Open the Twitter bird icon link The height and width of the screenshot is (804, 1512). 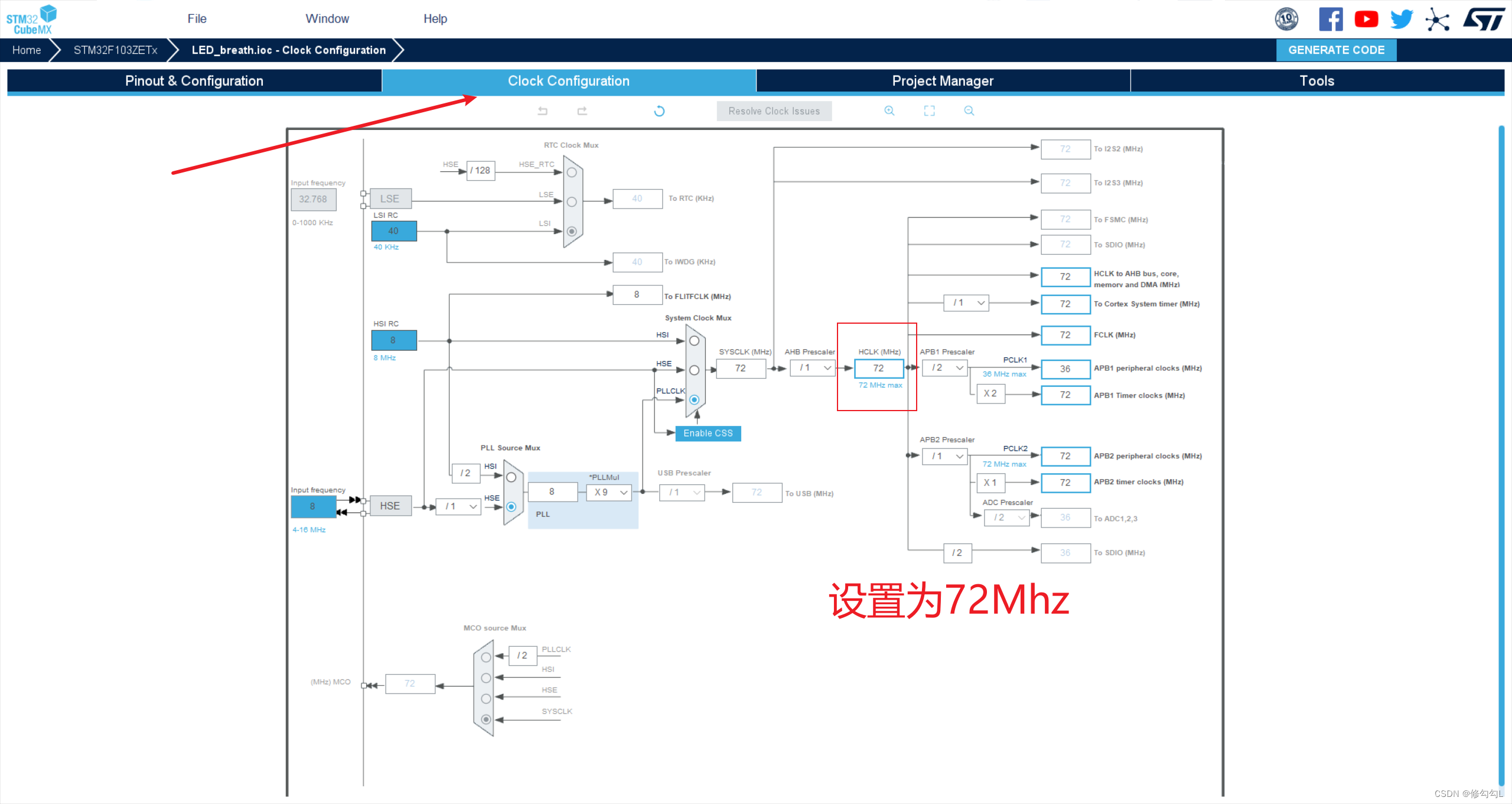click(x=1401, y=19)
